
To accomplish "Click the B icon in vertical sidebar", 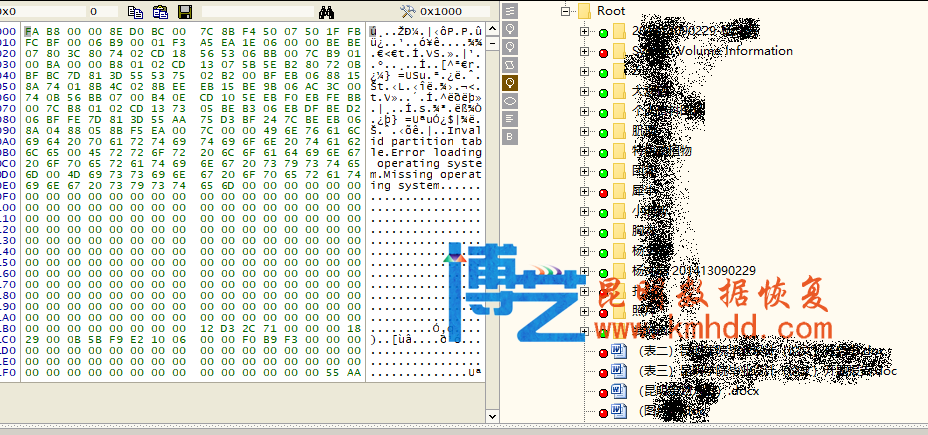I will [509, 136].
